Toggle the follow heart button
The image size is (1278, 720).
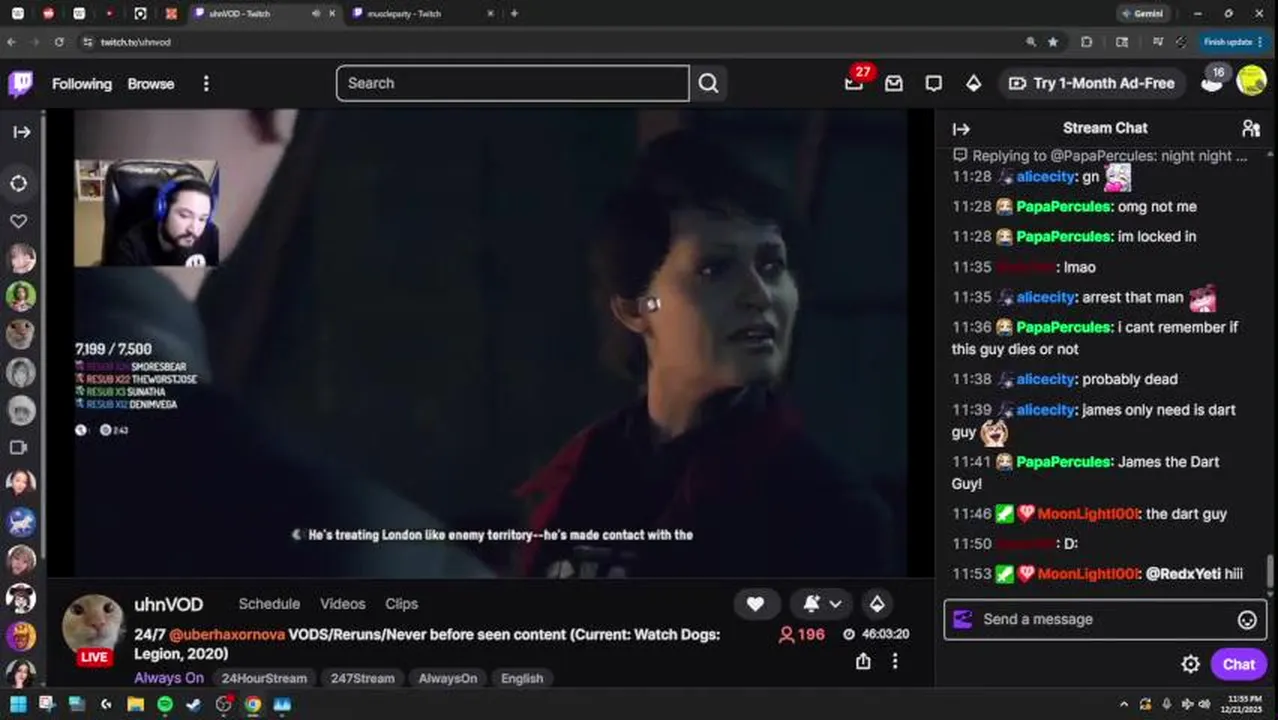756,604
